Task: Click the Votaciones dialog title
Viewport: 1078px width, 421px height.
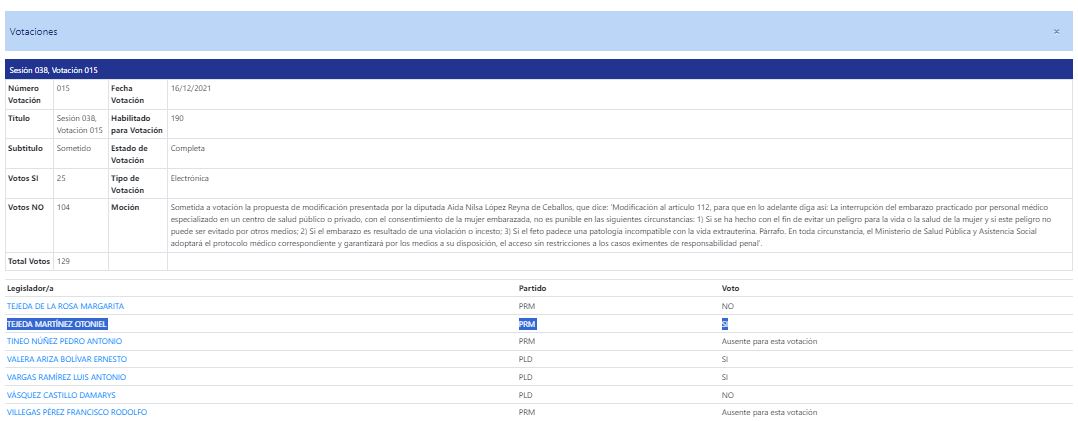Action: pyautogui.click(x=33, y=32)
